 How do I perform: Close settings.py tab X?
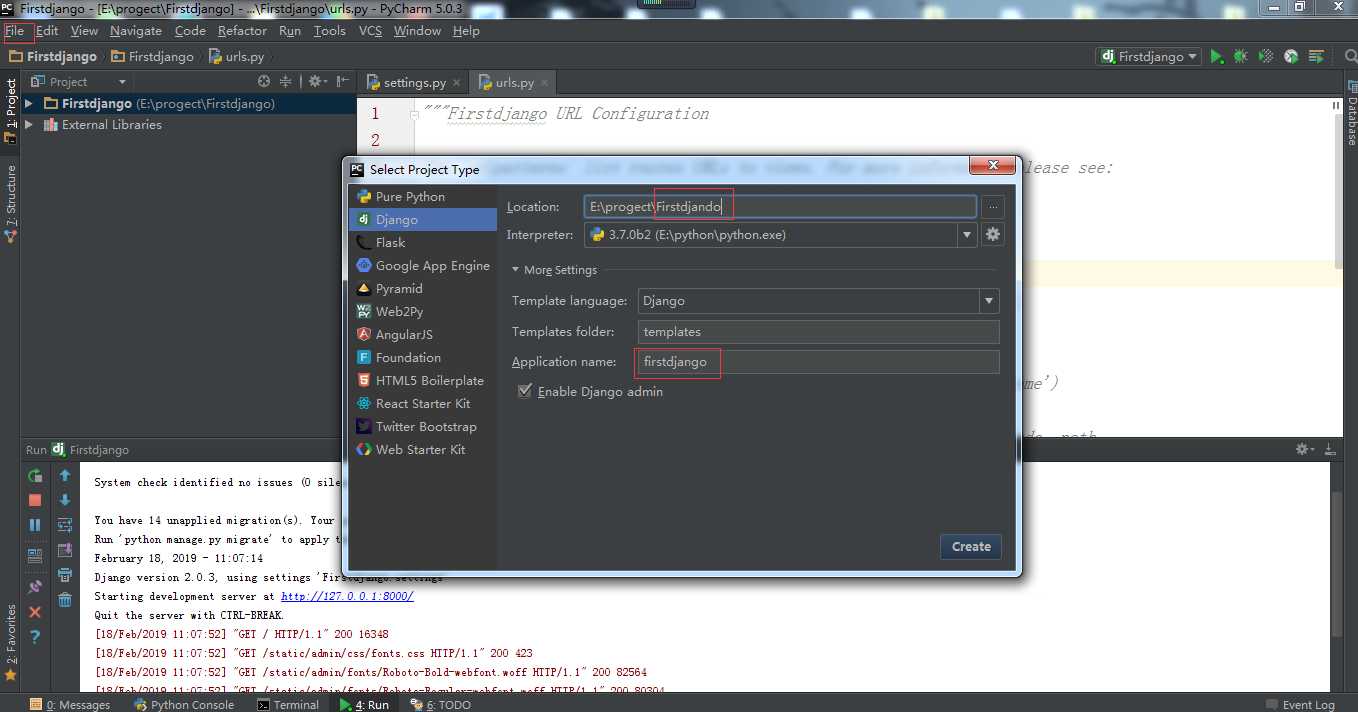click(456, 83)
